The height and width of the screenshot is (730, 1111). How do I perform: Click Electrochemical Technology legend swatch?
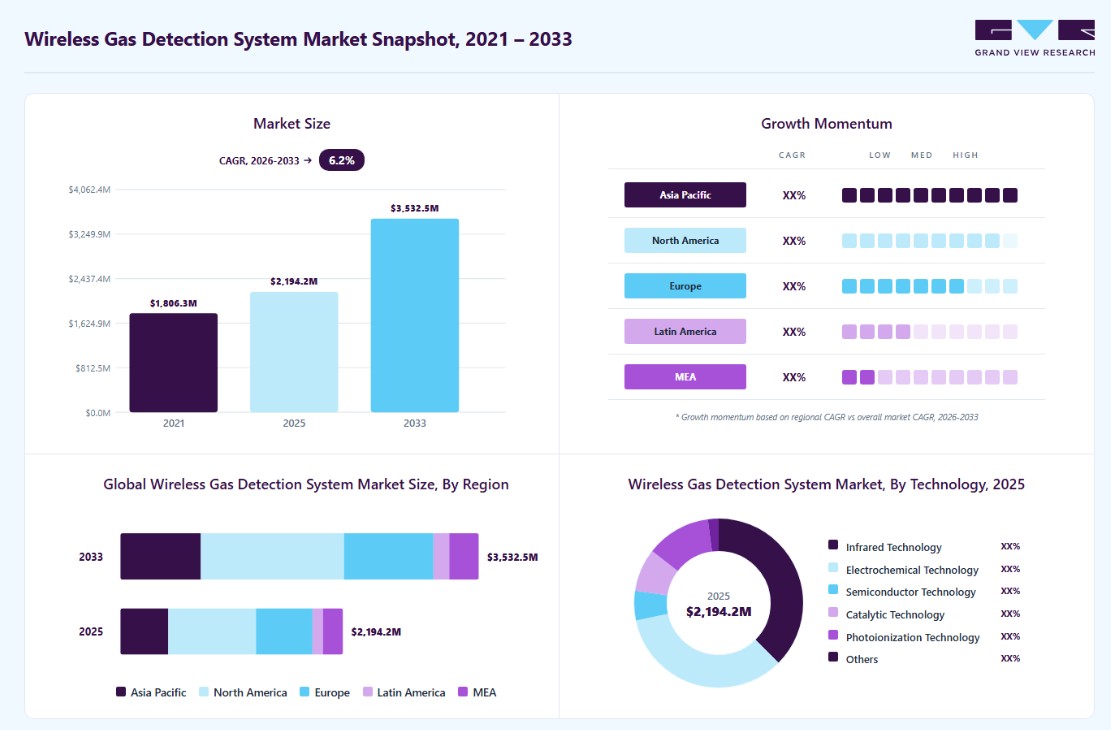click(833, 568)
